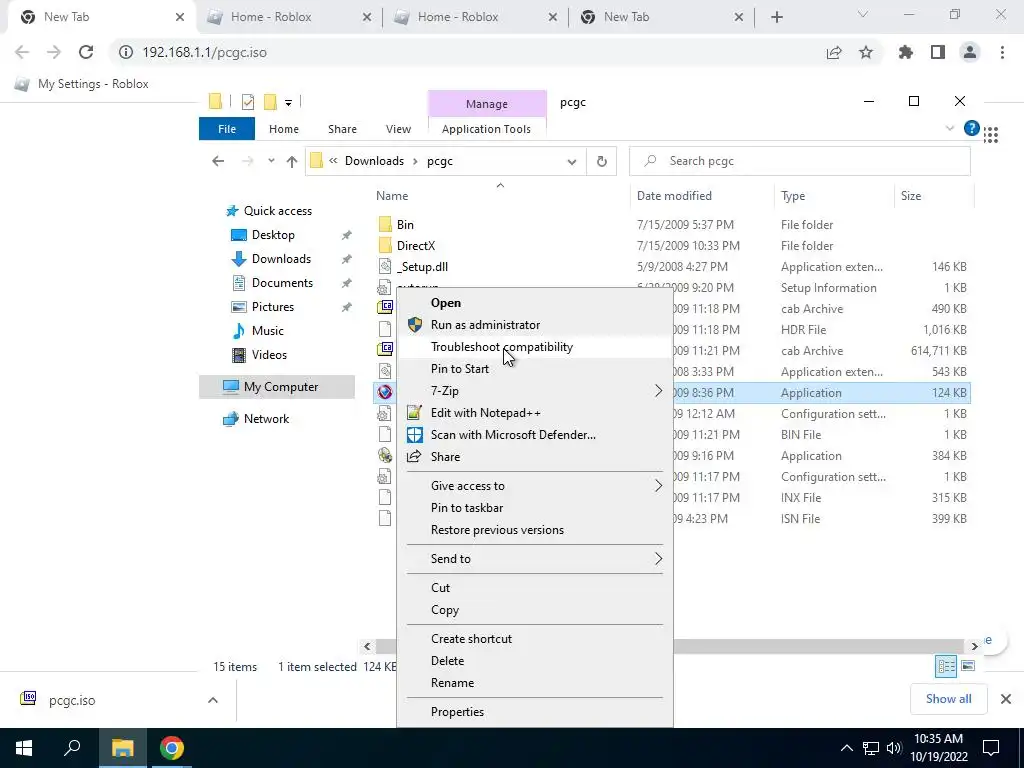Open the File ribbon tab
Screen dimensions: 1024x768
coord(227,129)
